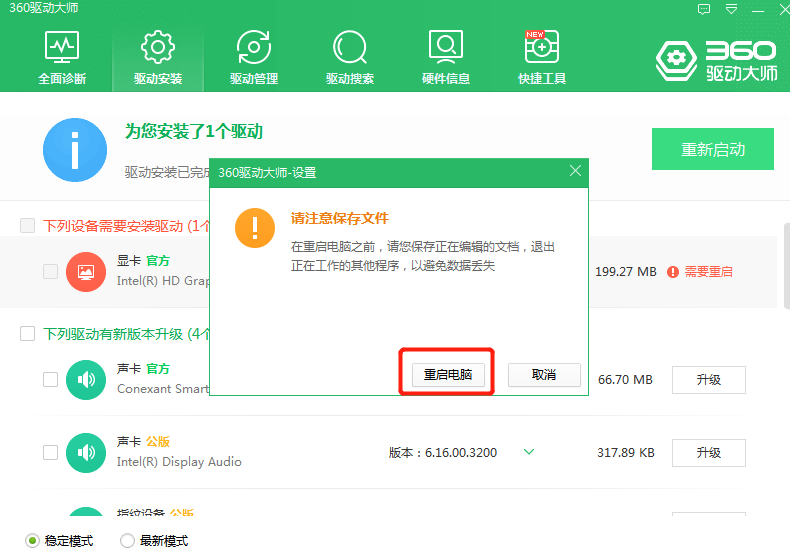Screen dimensions: 790x552
Task: Open the 驱动管理 management icon
Action: [253, 46]
